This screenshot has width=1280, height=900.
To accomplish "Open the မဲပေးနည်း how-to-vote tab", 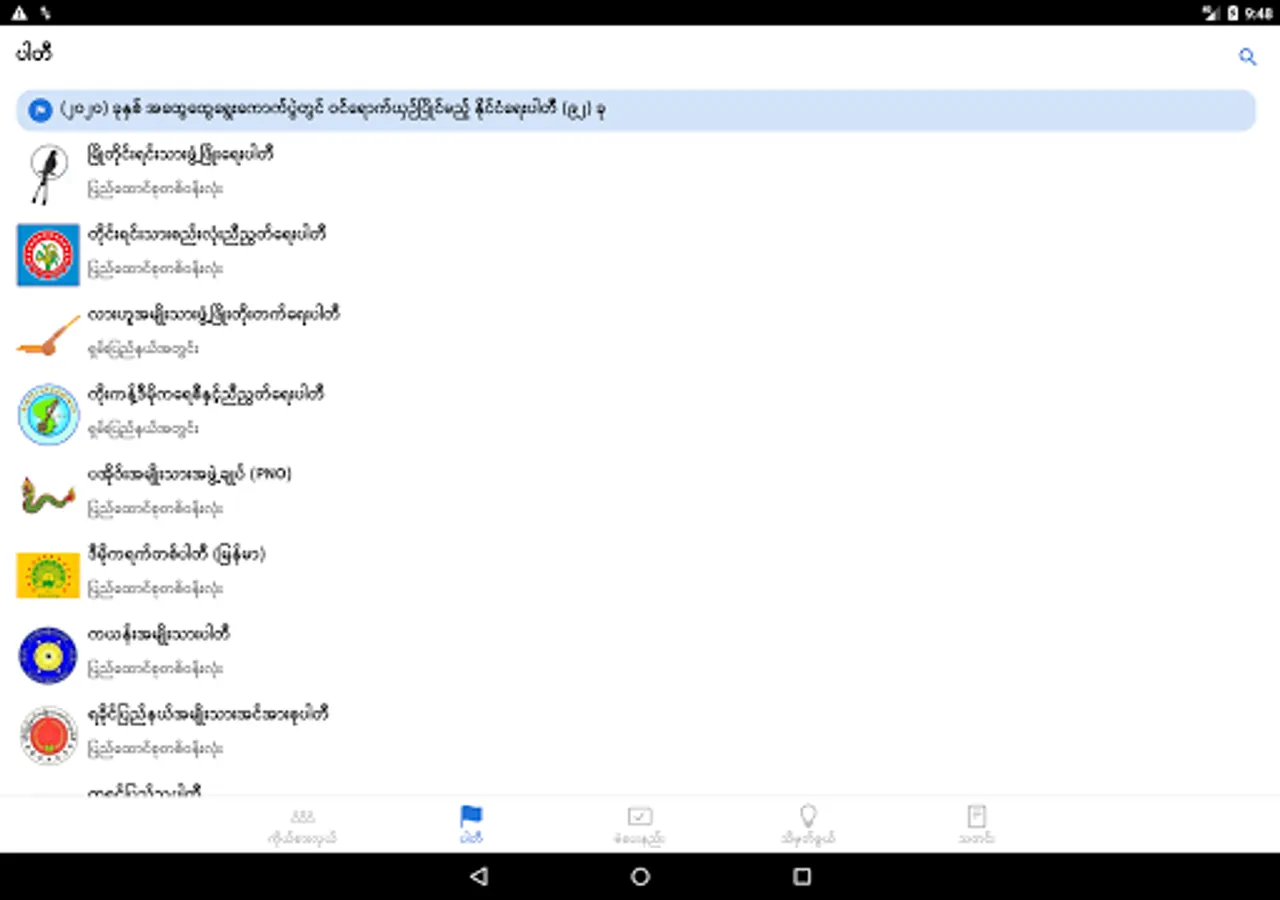I will [640, 826].
